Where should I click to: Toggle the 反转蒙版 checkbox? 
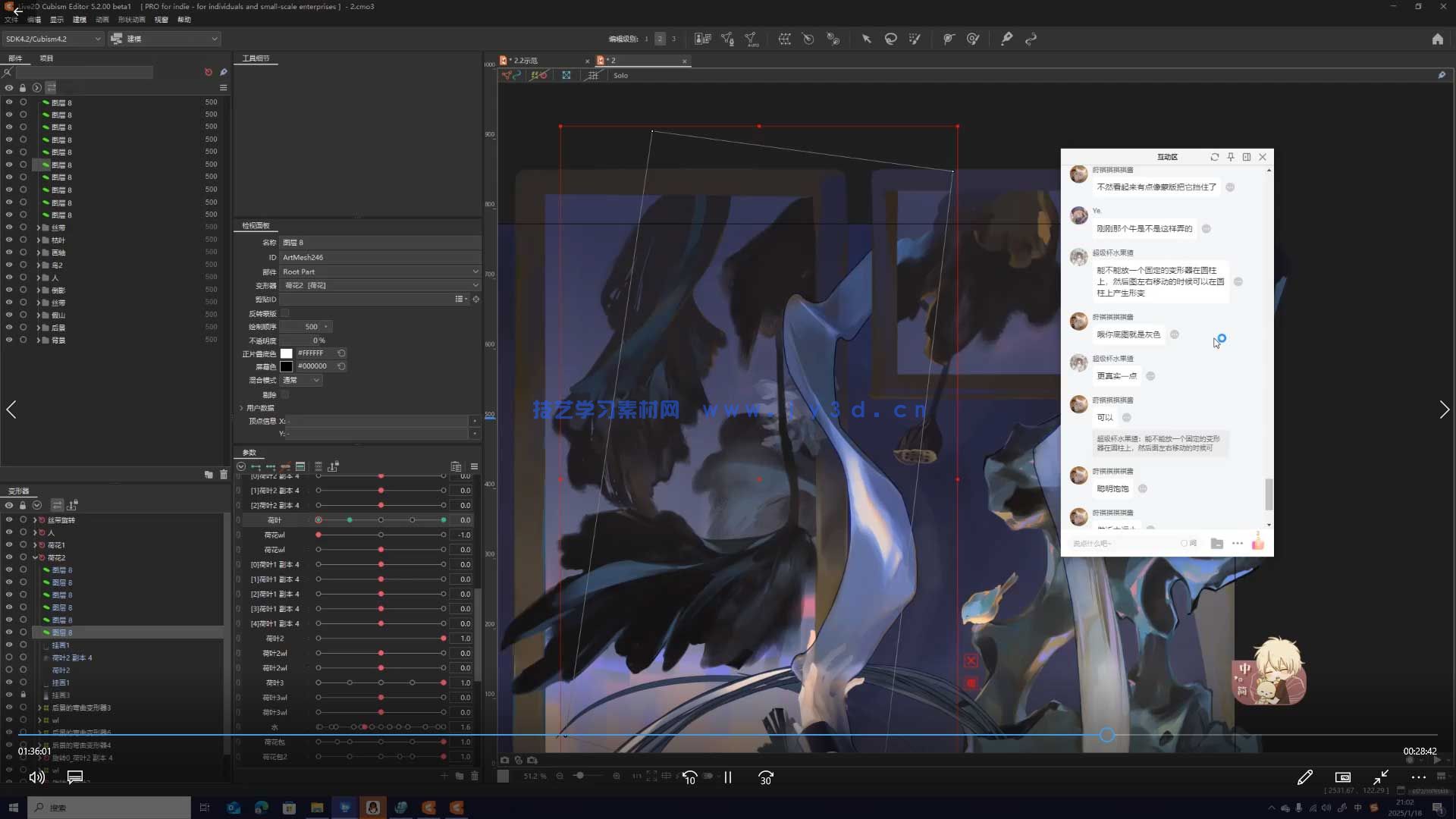tap(285, 313)
